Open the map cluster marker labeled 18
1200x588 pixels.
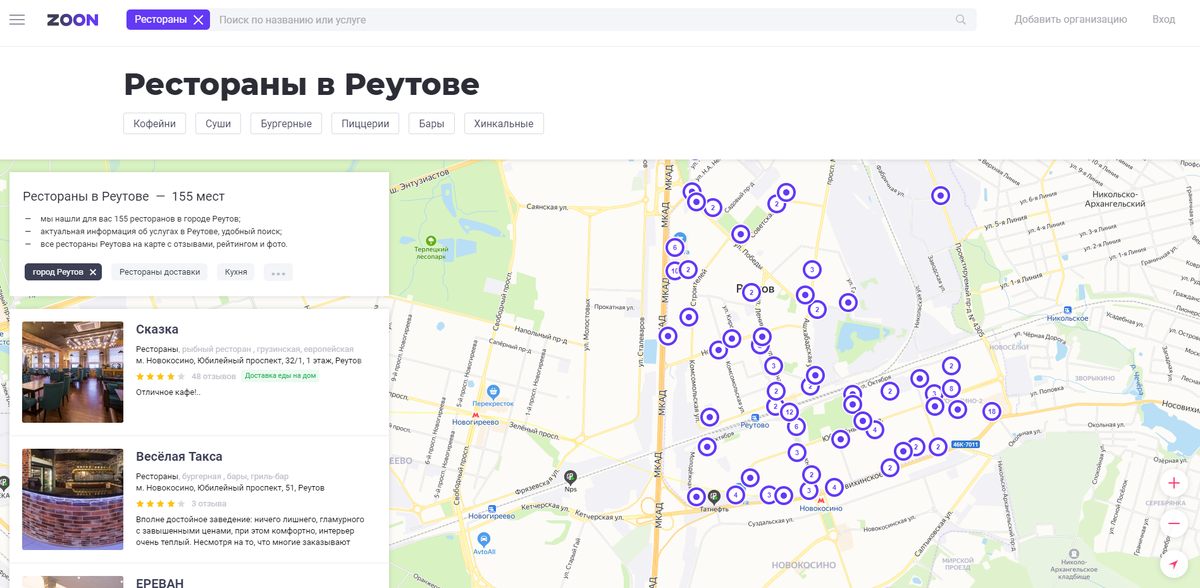click(x=991, y=411)
